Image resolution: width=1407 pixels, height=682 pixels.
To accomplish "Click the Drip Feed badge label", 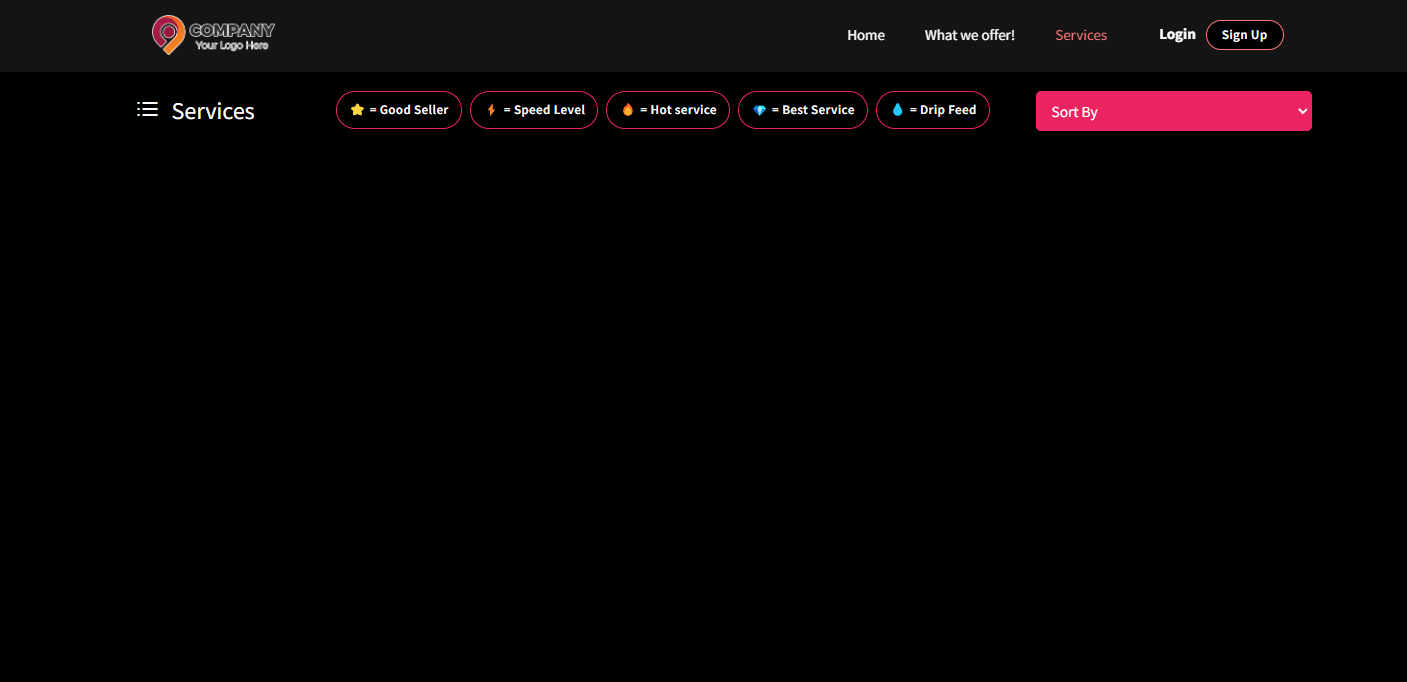I will pos(947,110).
